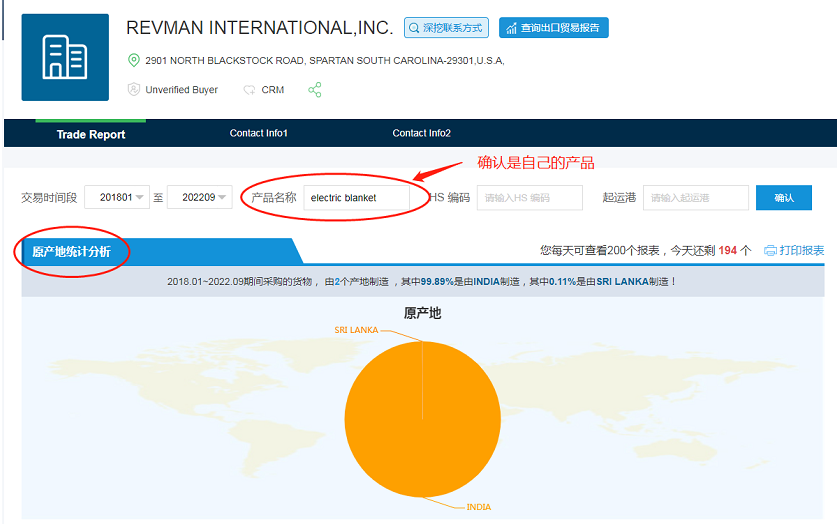
Task: Switch to the Trade Report tab
Action: (x=91, y=134)
